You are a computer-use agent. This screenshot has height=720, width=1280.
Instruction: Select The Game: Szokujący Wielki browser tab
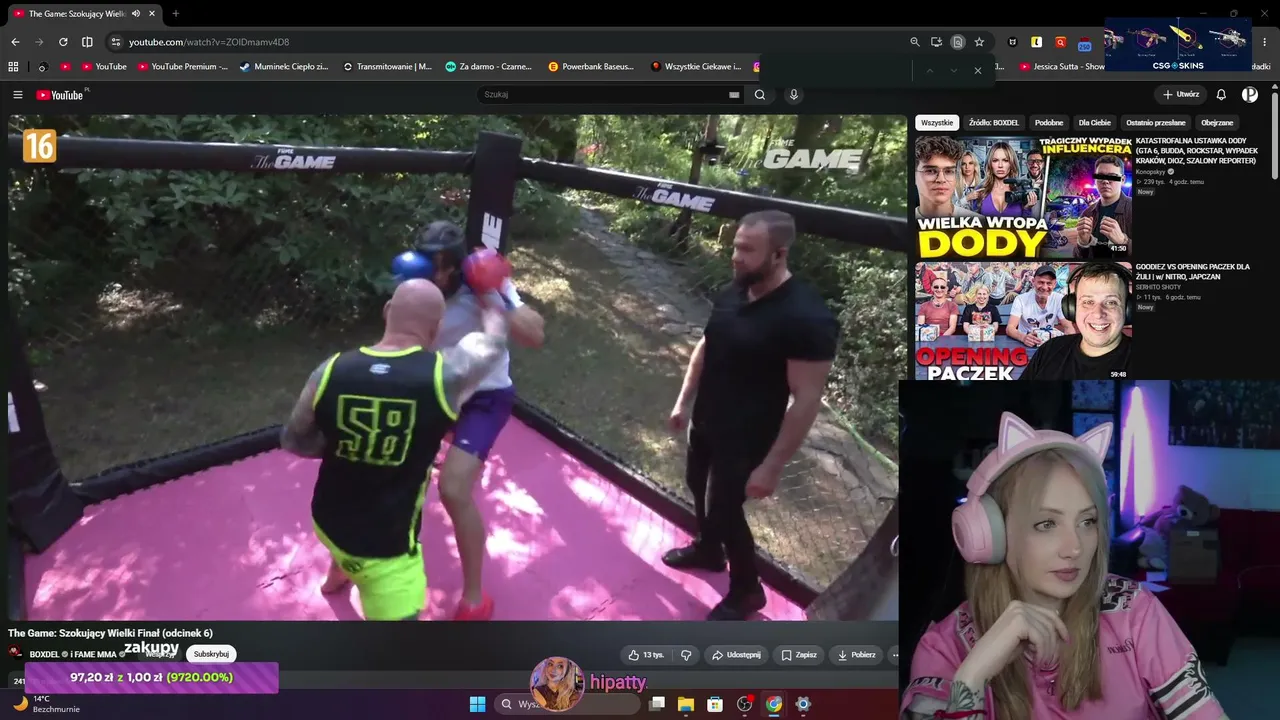[86, 13]
